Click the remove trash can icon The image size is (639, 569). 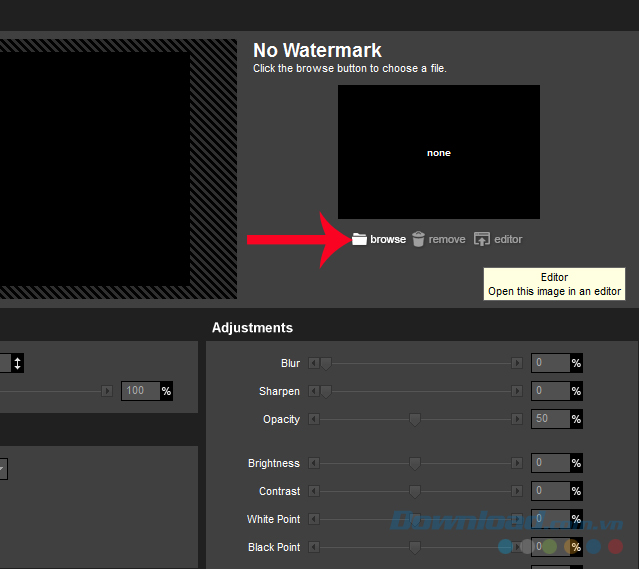(x=418, y=239)
